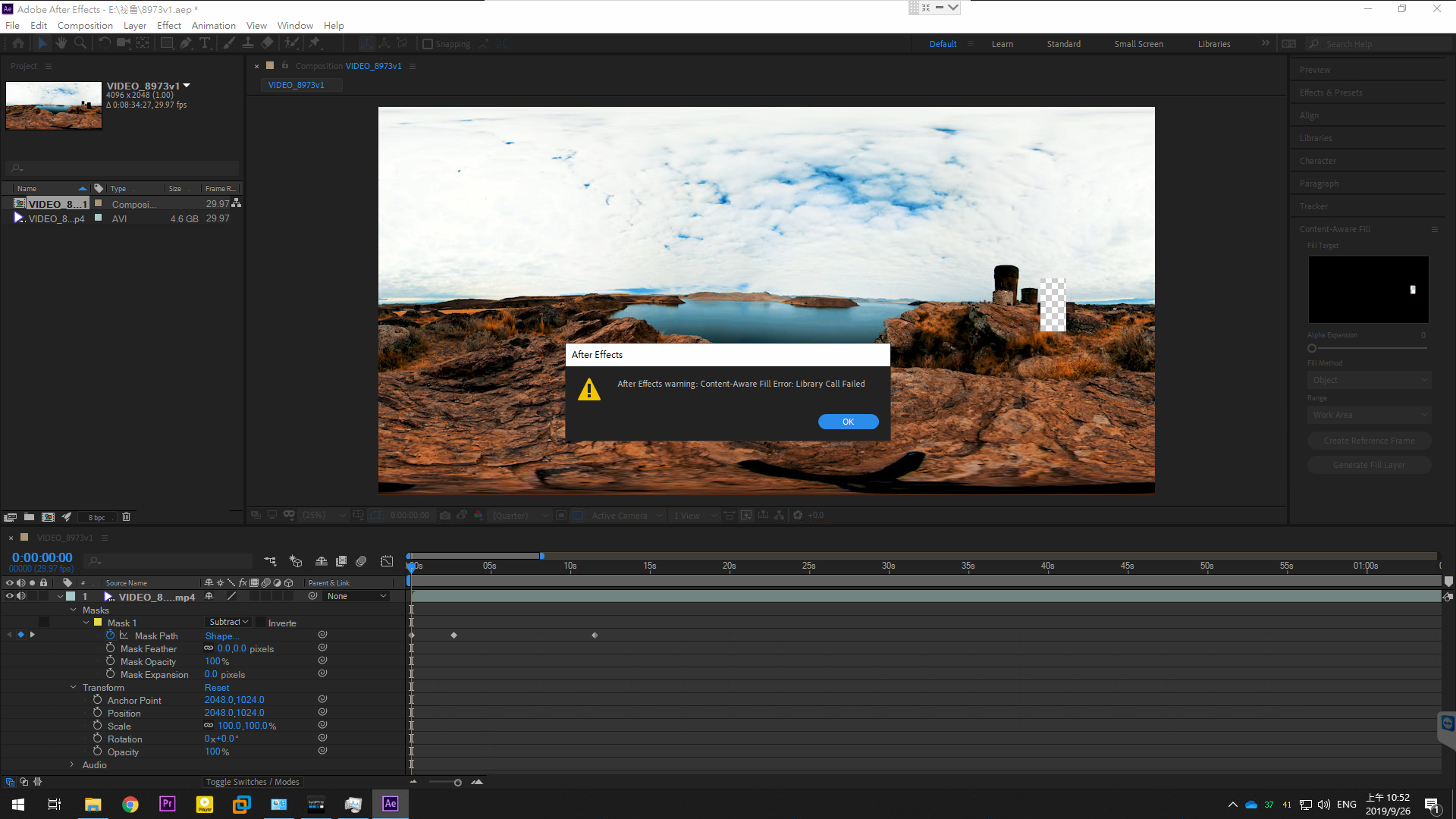Select the VIDEO_8...1 composition in Project
This screenshot has height=819, width=1456.
58,204
